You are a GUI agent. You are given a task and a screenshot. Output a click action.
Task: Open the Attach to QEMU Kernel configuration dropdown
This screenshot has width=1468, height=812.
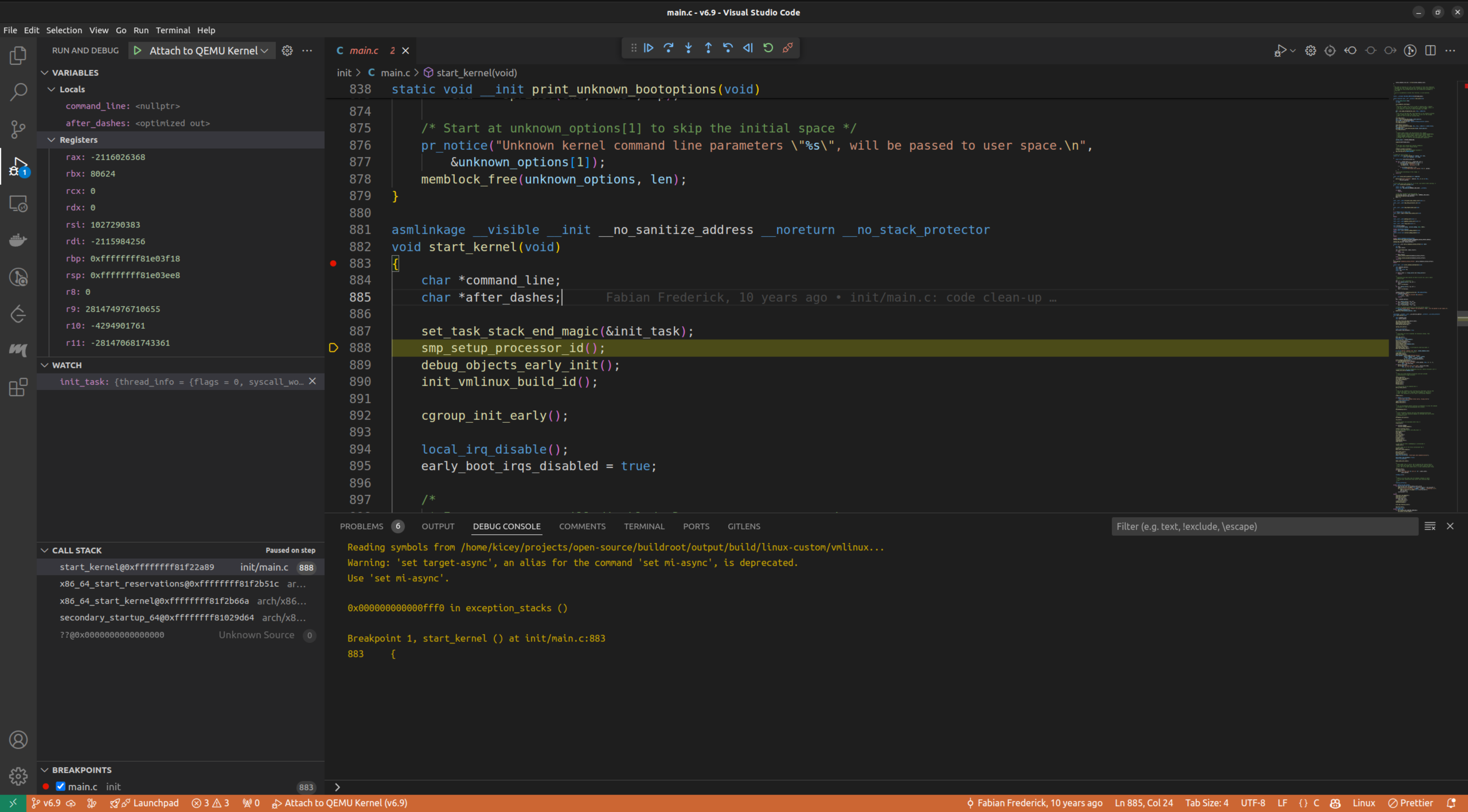pyautogui.click(x=209, y=51)
